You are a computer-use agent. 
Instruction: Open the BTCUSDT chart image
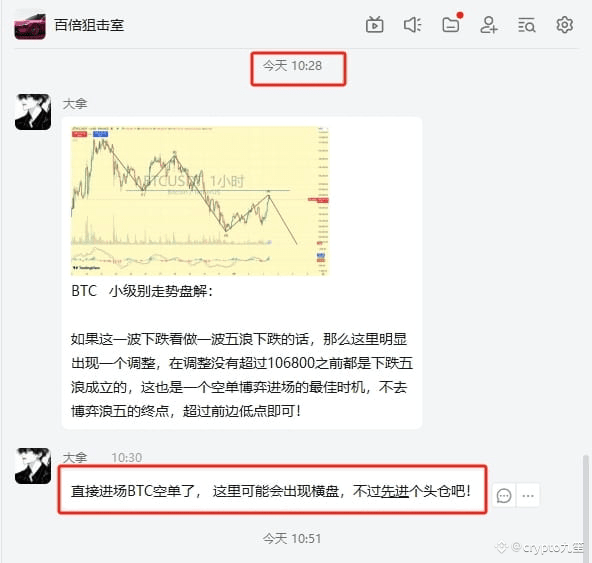point(200,201)
